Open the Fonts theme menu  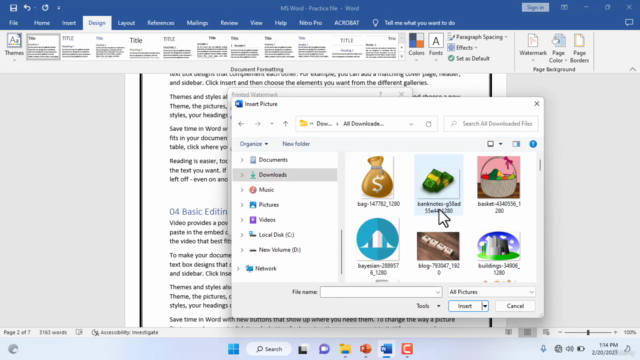tap(436, 47)
